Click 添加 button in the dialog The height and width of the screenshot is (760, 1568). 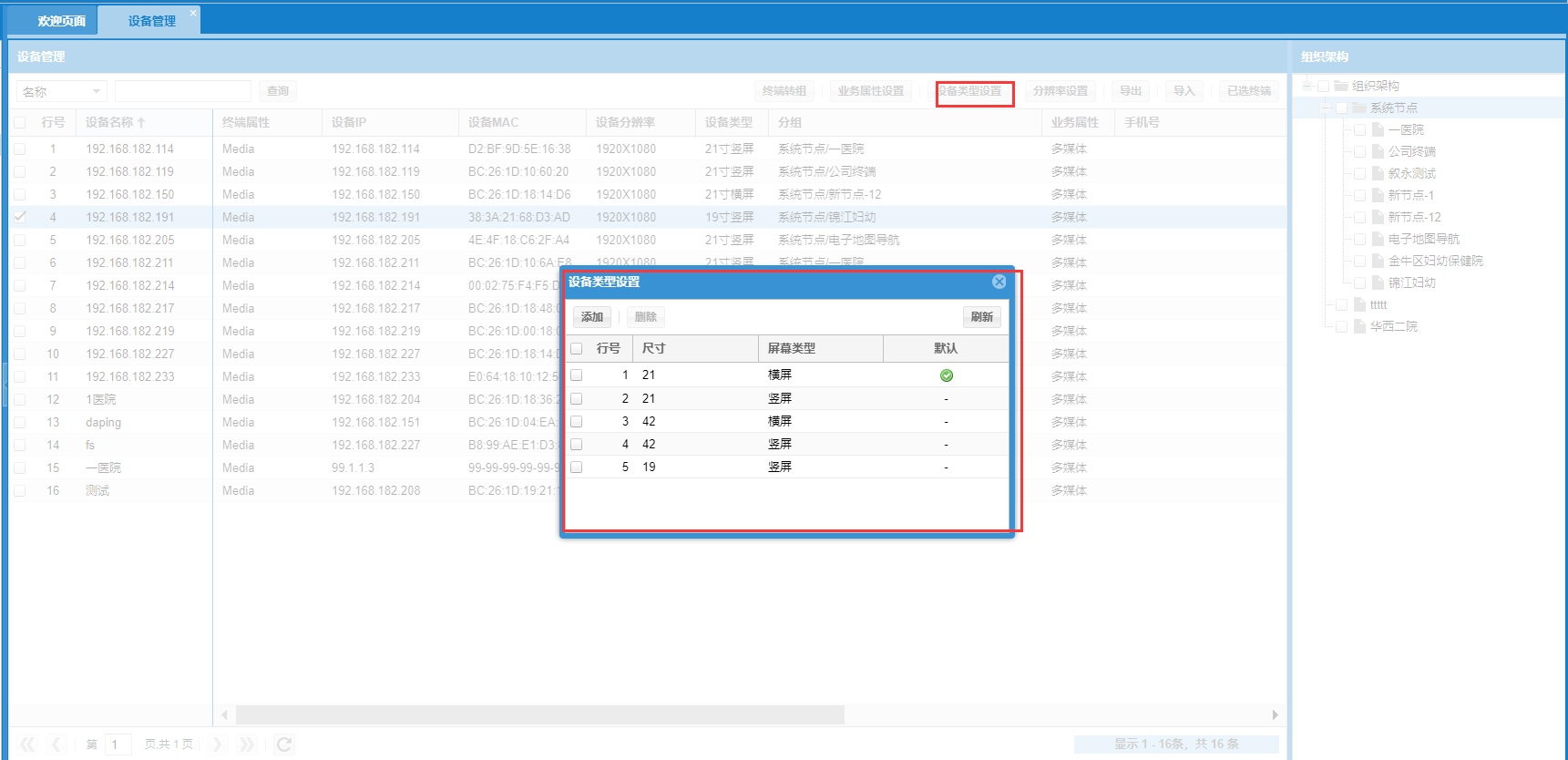(592, 316)
